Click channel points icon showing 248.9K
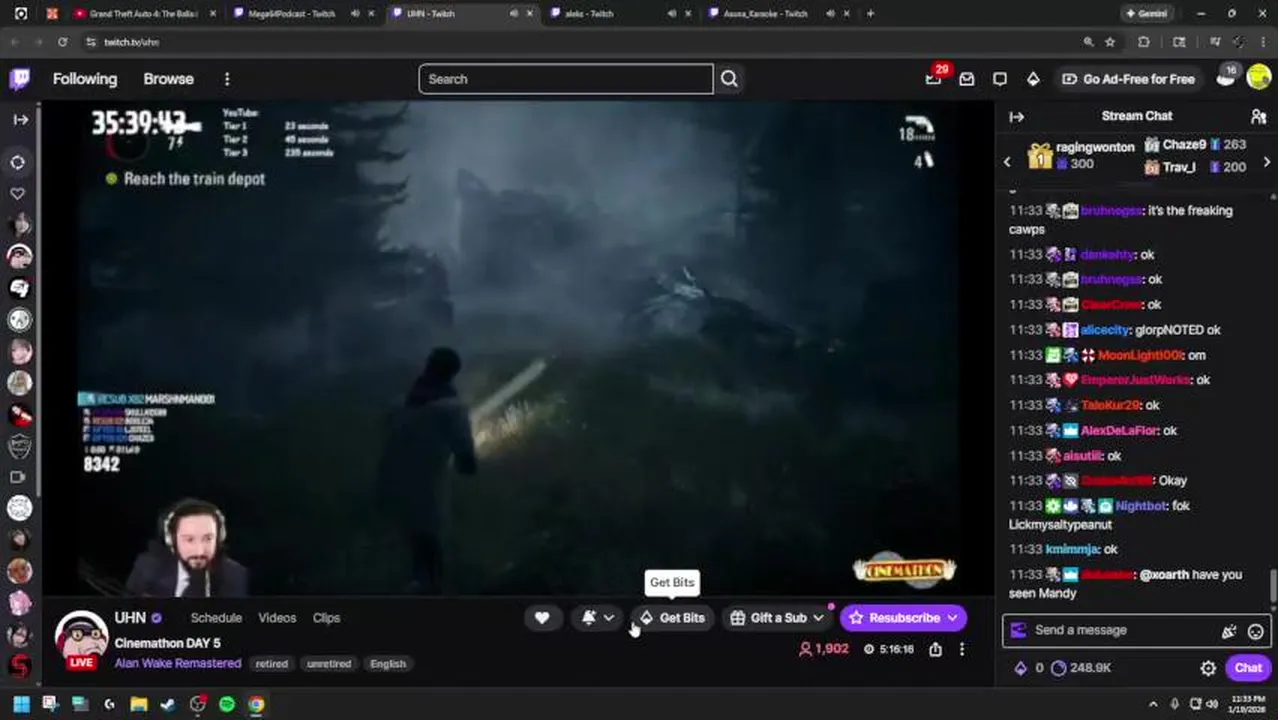 click(1059, 668)
